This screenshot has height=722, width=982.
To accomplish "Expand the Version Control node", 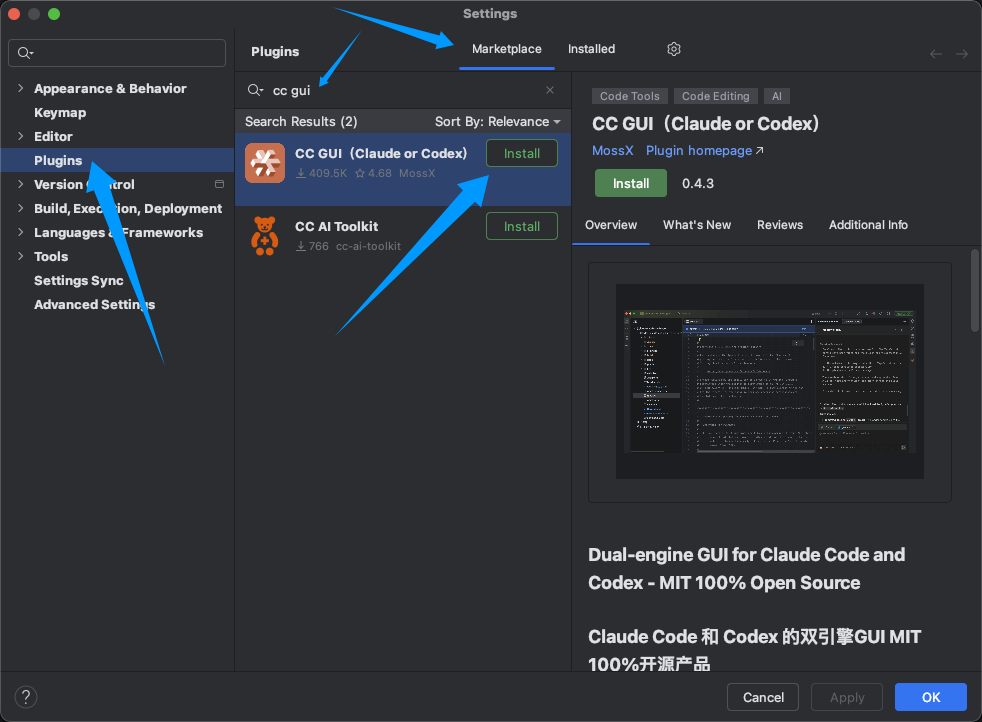I will [21, 184].
